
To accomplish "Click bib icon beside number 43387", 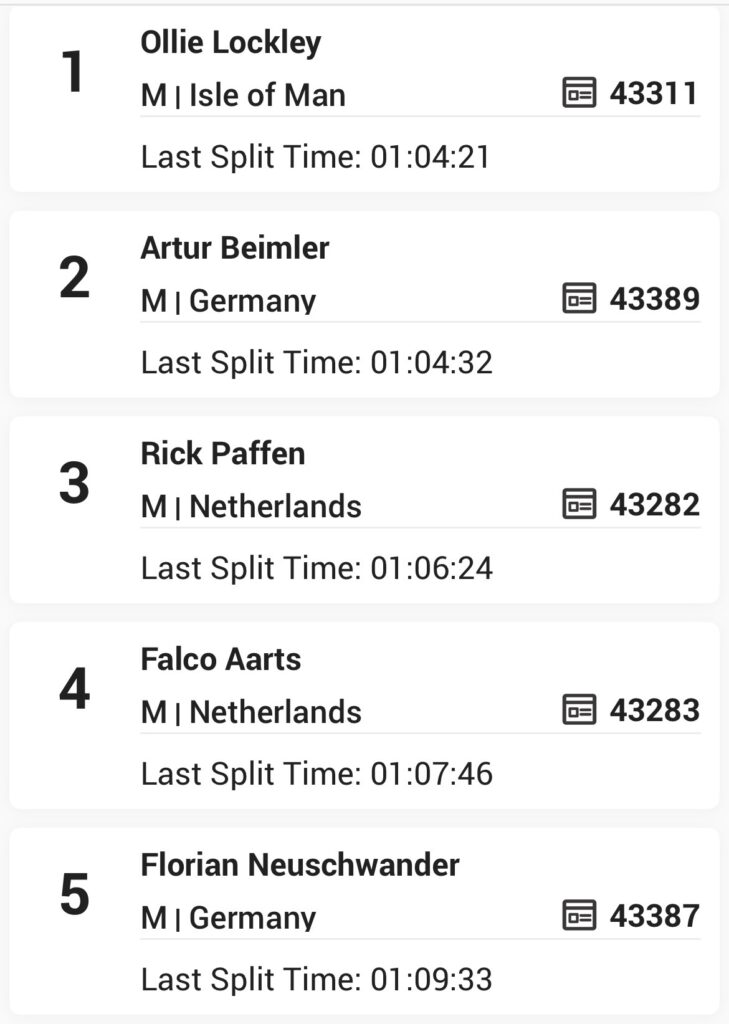I will coord(579,915).
